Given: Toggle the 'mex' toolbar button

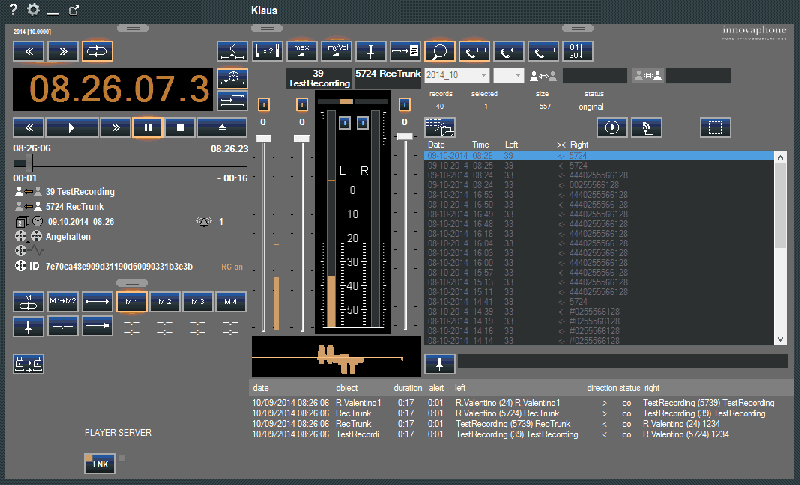Looking at the screenshot, I should 302,52.
